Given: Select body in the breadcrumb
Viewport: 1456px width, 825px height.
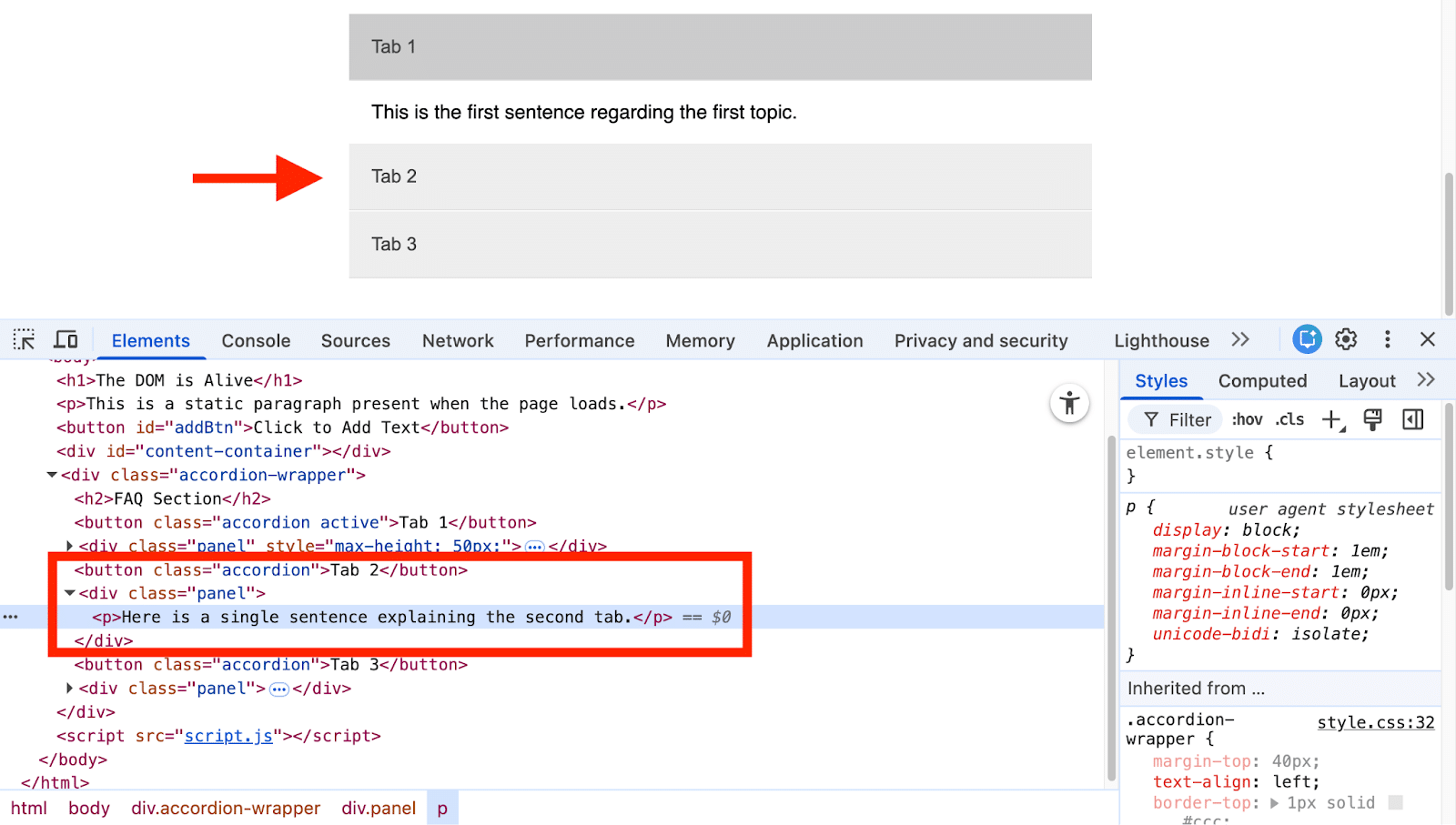Looking at the screenshot, I should pos(89,808).
